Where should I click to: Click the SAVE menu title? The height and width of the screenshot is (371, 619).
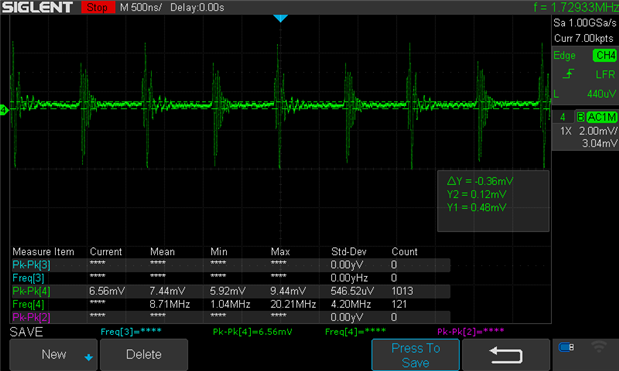[x=26, y=332]
